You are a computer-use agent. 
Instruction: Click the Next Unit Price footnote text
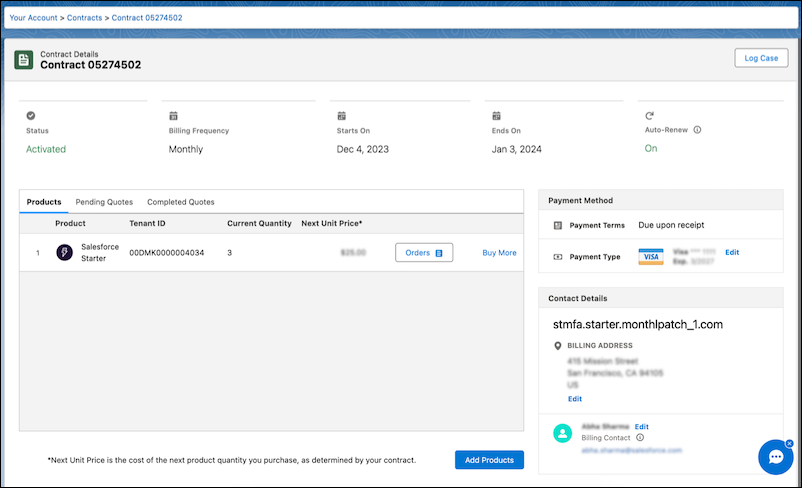pyautogui.click(x=232, y=460)
